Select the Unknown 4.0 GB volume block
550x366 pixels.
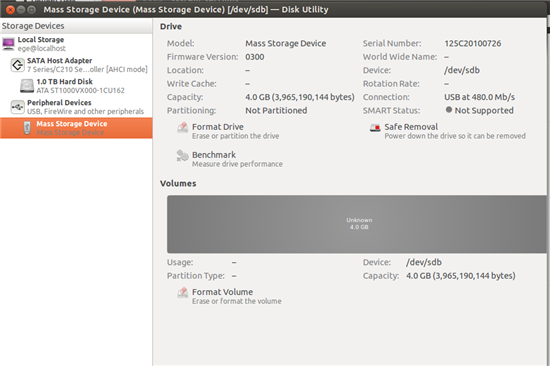(357, 224)
